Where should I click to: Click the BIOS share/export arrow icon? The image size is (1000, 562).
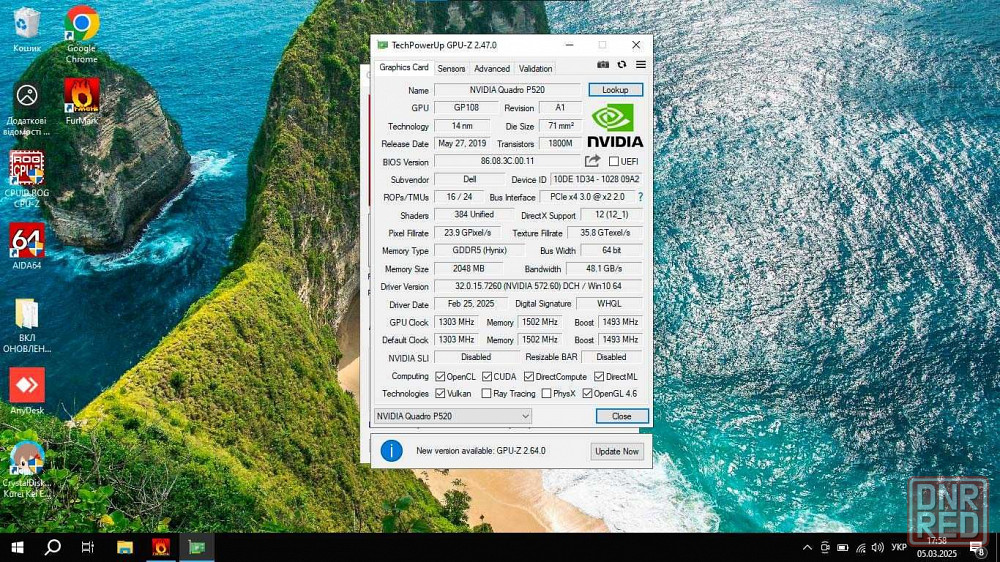pyautogui.click(x=592, y=161)
